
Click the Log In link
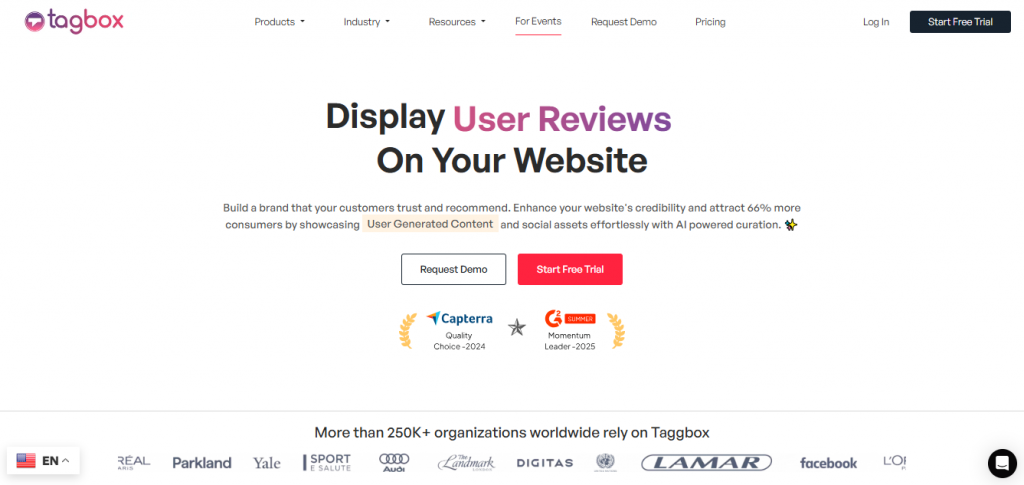pos(875,22)
